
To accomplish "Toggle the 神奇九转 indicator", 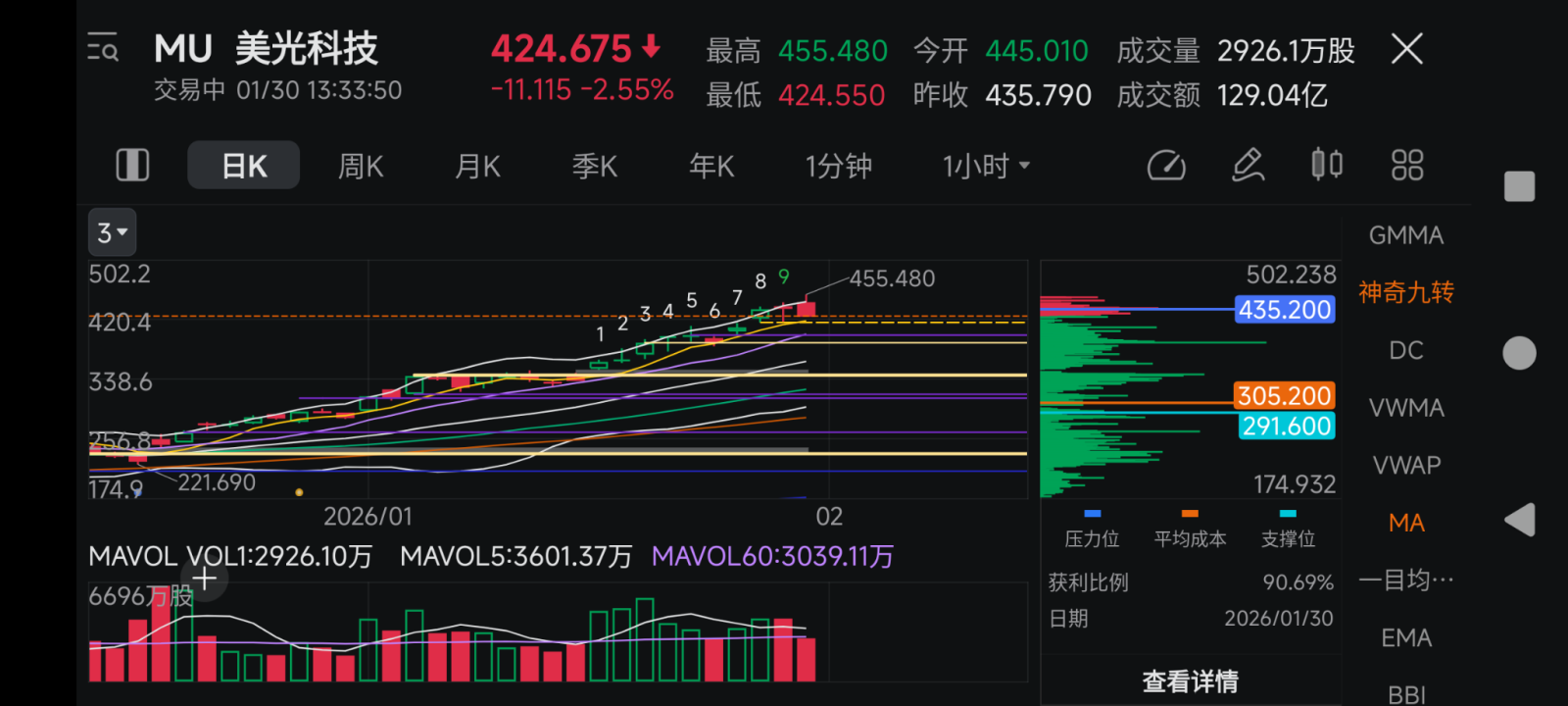I will pyautogui.click(x=1406, y=292).
